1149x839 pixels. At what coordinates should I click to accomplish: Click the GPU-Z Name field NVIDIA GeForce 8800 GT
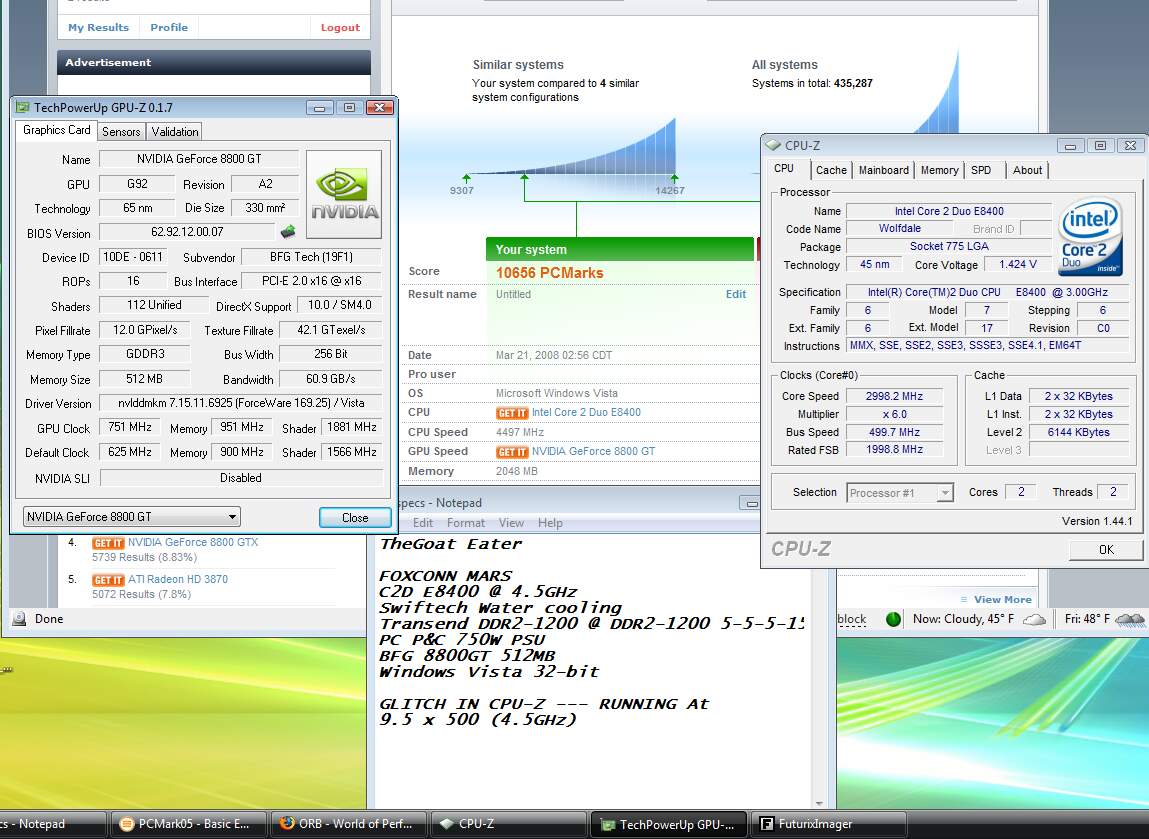199,159
